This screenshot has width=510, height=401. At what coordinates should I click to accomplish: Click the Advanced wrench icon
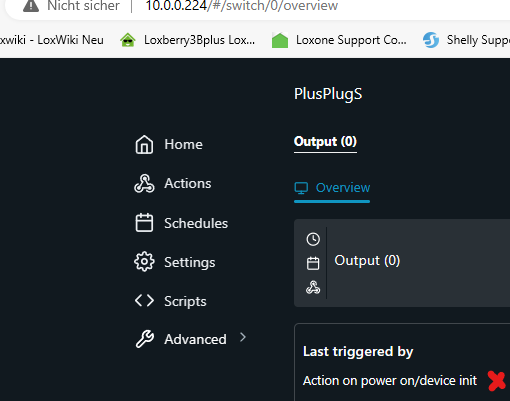click(x=145, y=339)
